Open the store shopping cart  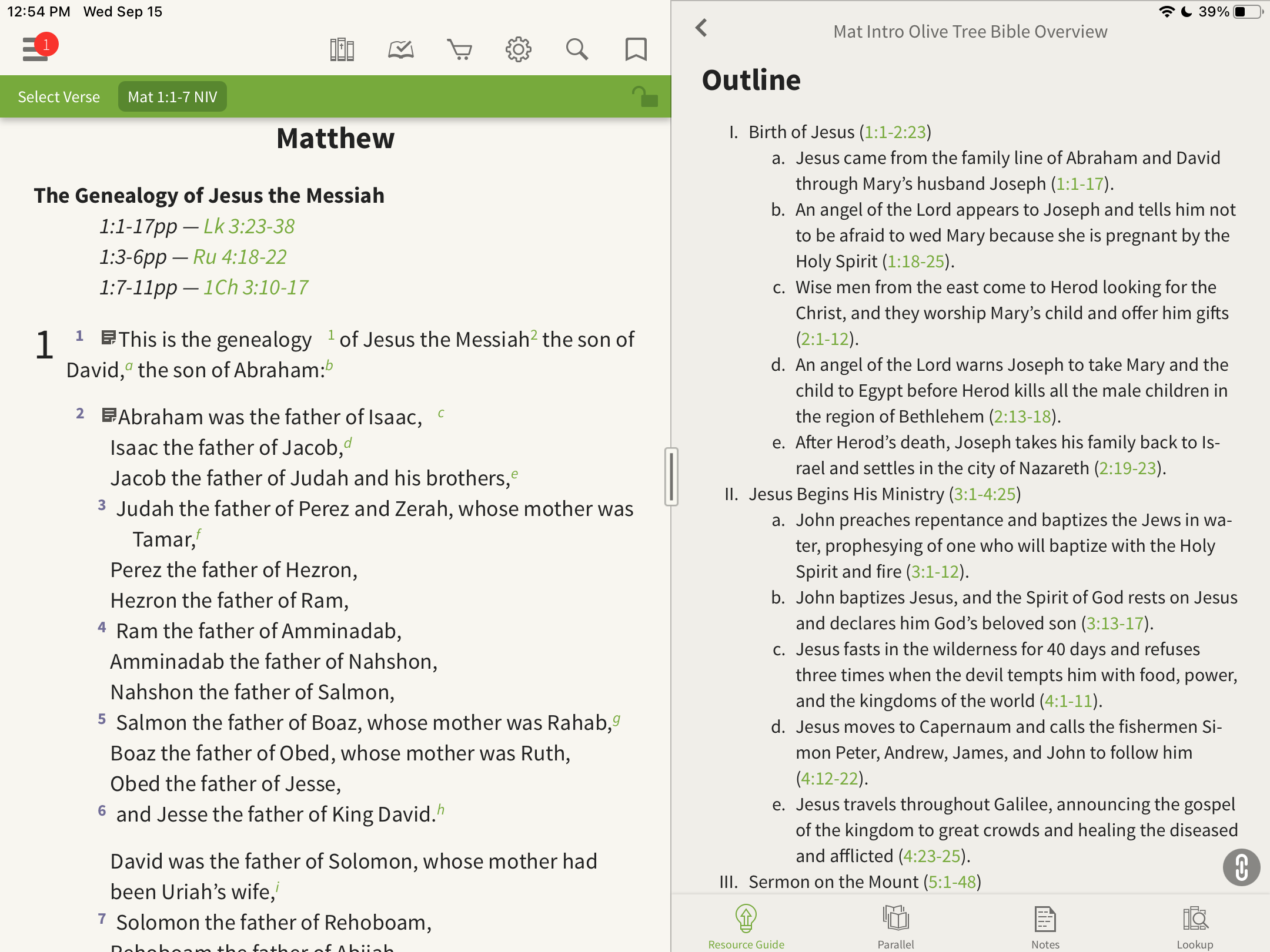460,49
